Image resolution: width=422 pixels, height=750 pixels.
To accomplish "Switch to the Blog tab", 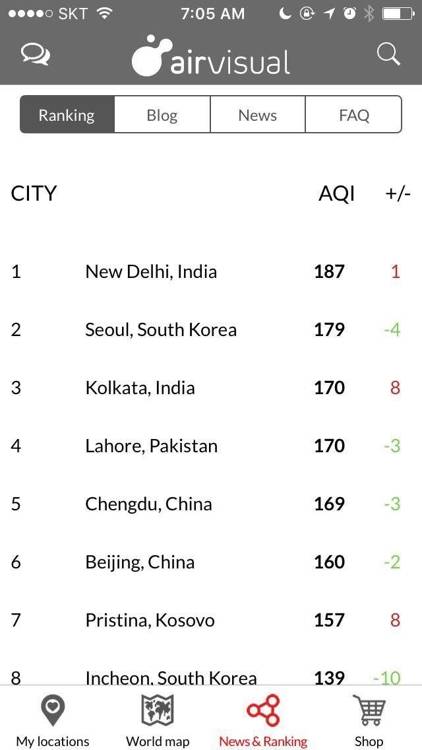I will coord(162,115).
